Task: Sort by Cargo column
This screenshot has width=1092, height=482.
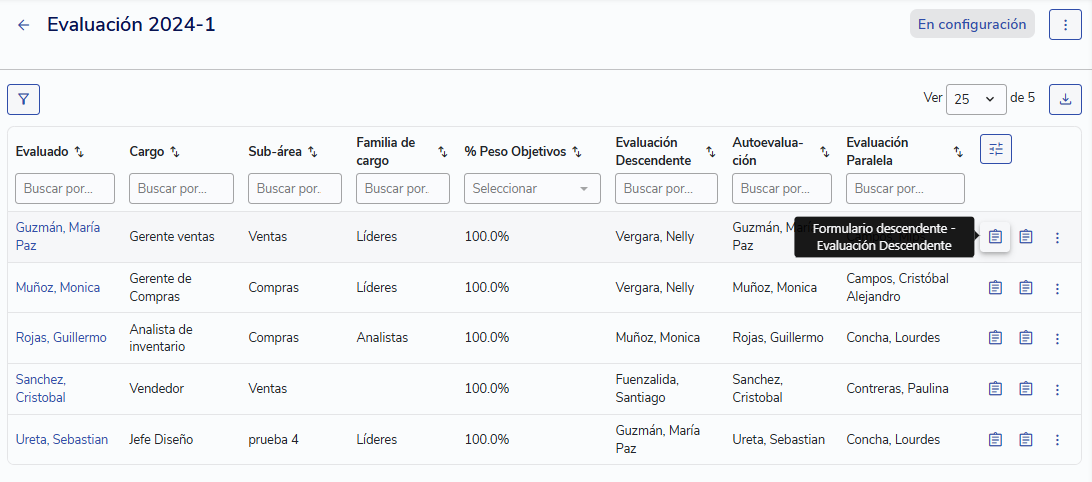Action: tap(175, 152)
